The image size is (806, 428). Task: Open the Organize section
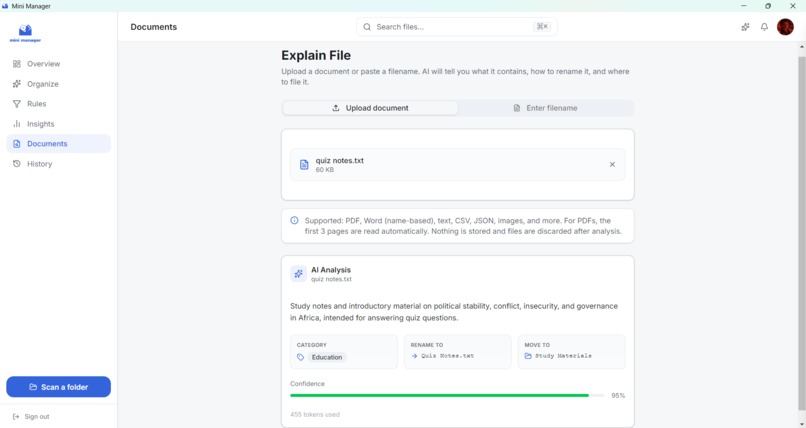58,84
